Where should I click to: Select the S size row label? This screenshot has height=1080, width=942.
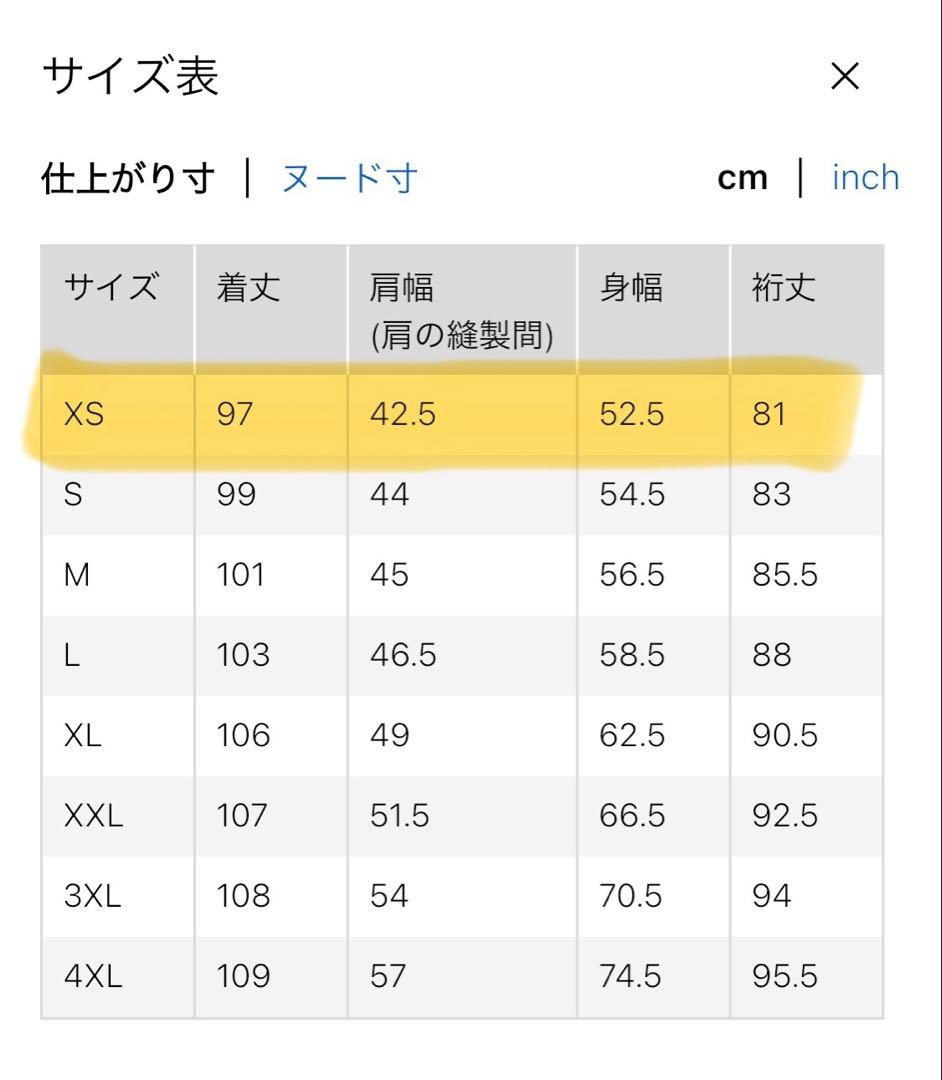click(x=73, y=495)
